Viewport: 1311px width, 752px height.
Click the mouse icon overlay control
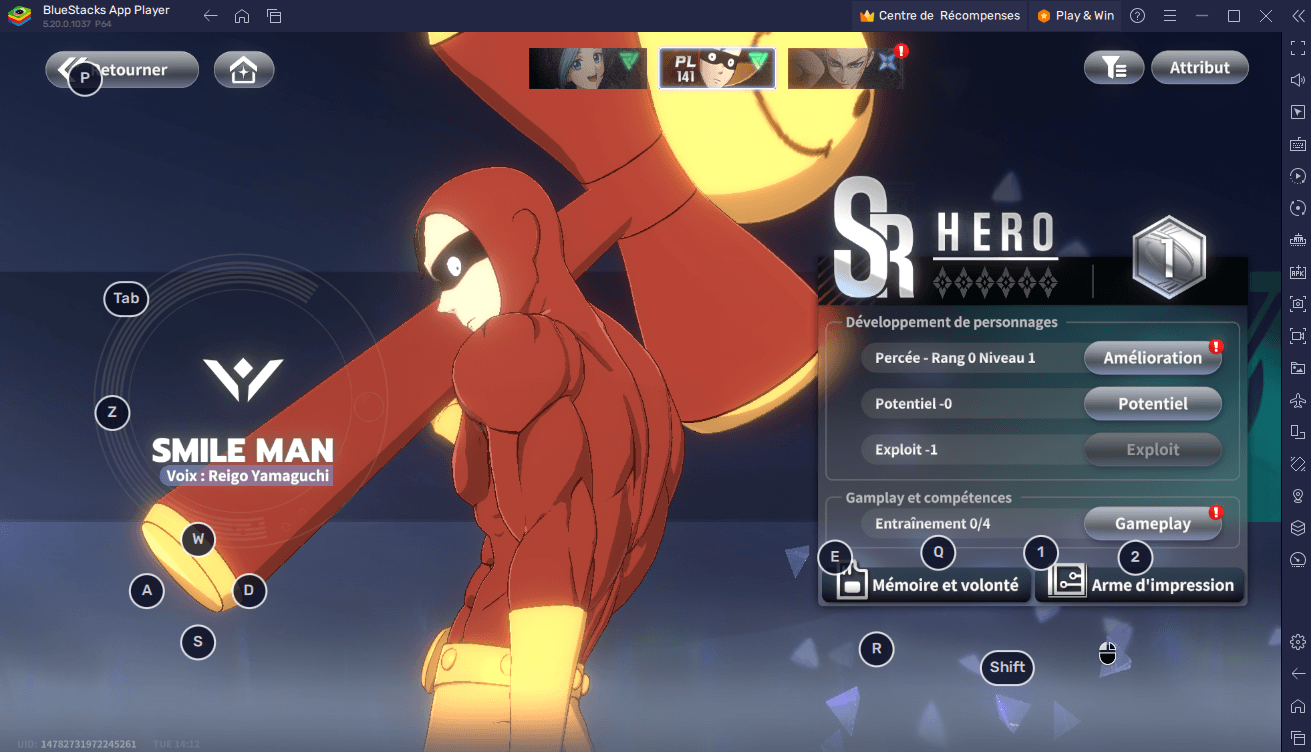click(1107, 654)
